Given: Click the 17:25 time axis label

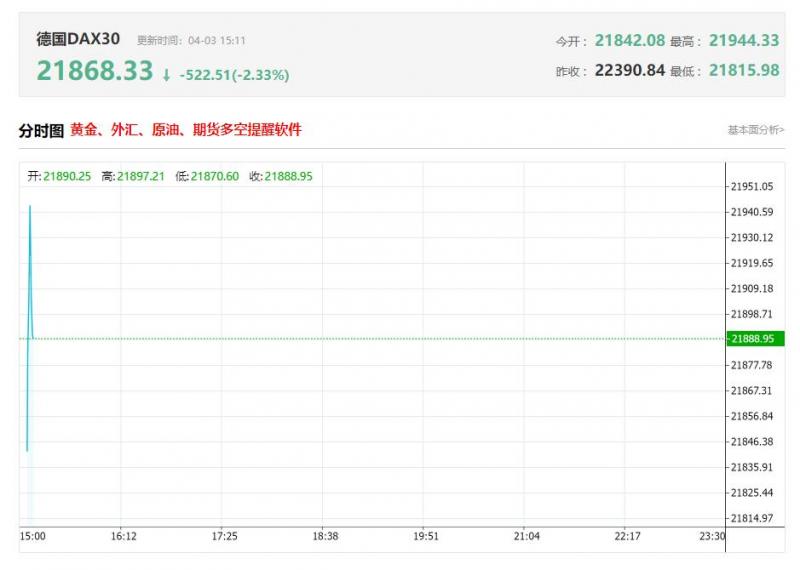Looking at the screenshot, I should click(224, 536).
